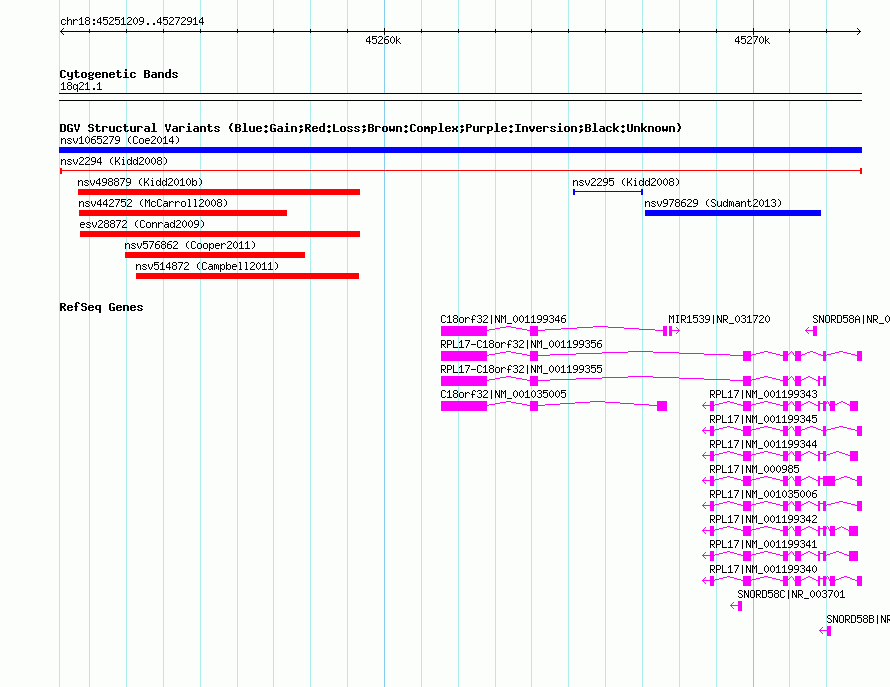Click the RPL17|NM_001199342 label
The width and height of the screenshot is (890, 687).
point(763,520)
